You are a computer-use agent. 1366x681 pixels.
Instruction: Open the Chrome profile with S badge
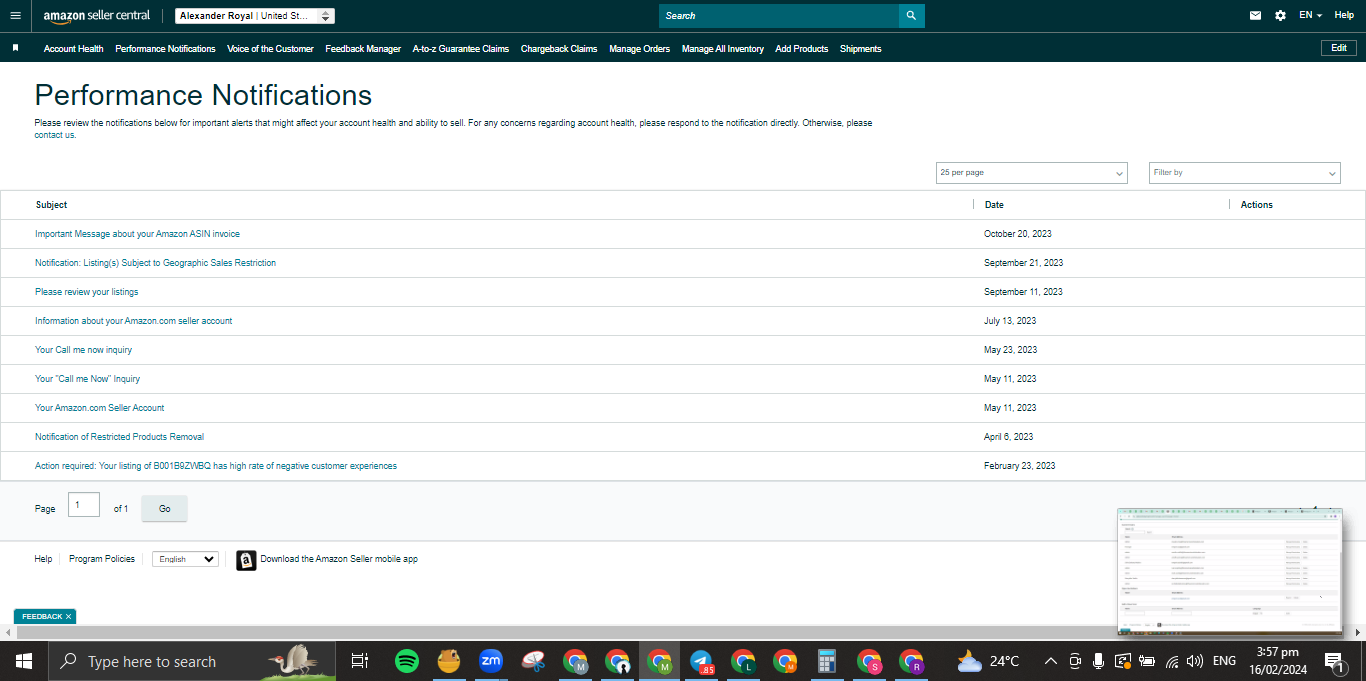869,661
